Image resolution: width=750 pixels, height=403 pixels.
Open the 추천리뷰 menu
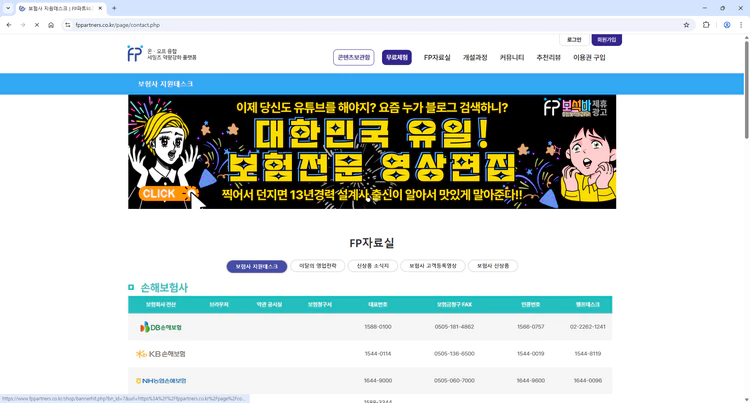549,57
